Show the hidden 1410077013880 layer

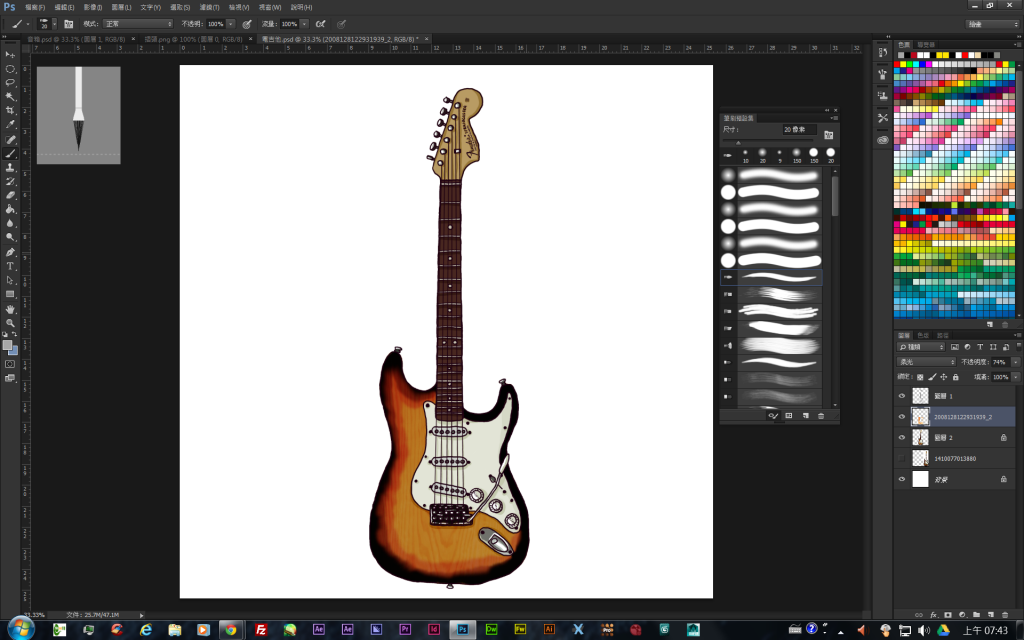point(902,459)
